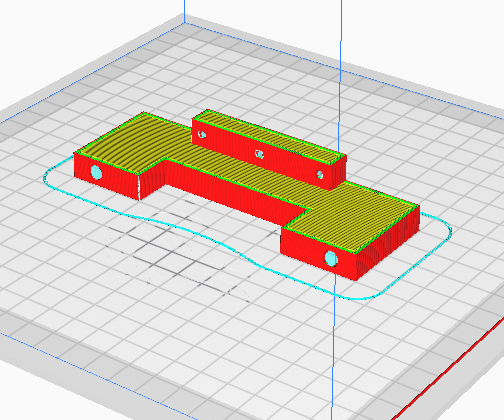The height and width of the screenshot is (420, 504).
Task: Select the top surface of the raised rail
Action: 269,137
